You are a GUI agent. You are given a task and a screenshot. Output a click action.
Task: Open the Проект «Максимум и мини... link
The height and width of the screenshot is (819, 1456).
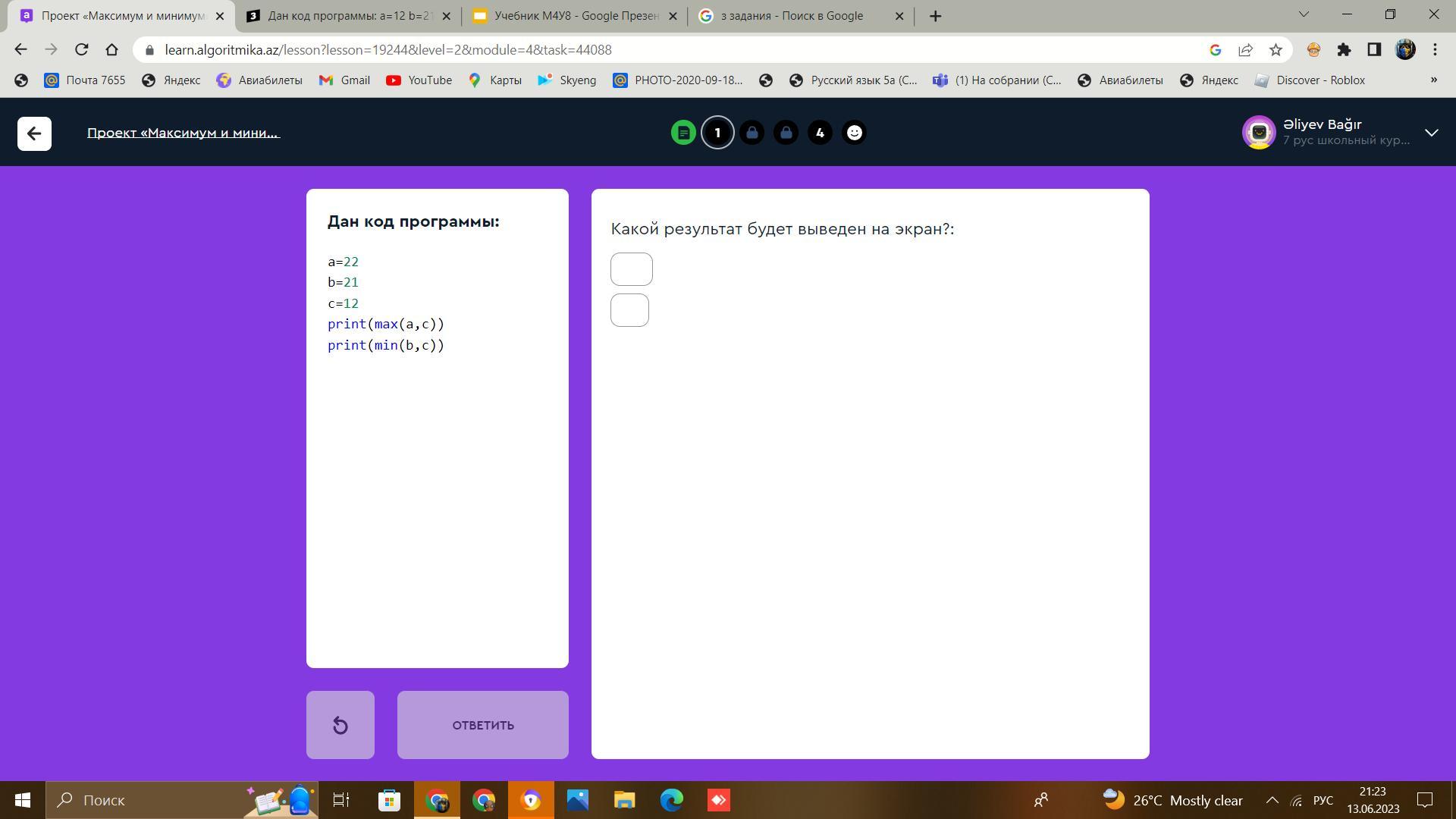[x=183, y=133]
